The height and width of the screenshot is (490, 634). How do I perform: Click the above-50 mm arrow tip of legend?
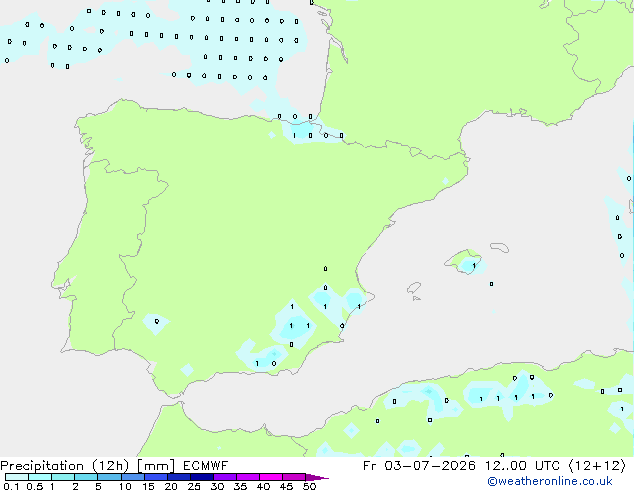pyautogui.click(x=317, y=477)
